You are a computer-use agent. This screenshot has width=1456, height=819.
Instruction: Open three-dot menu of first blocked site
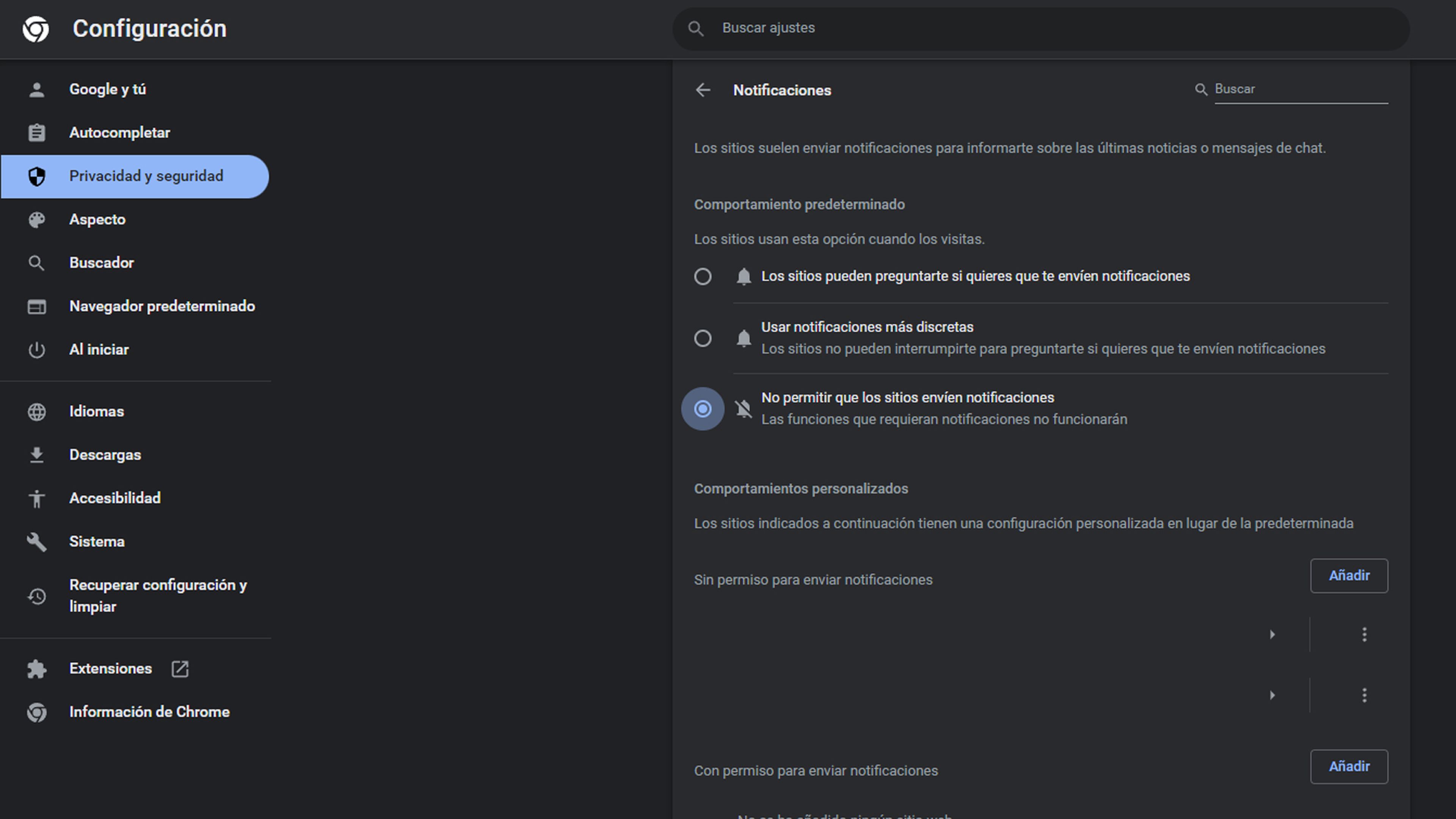pyautogui.click(x=1365, y=635)
